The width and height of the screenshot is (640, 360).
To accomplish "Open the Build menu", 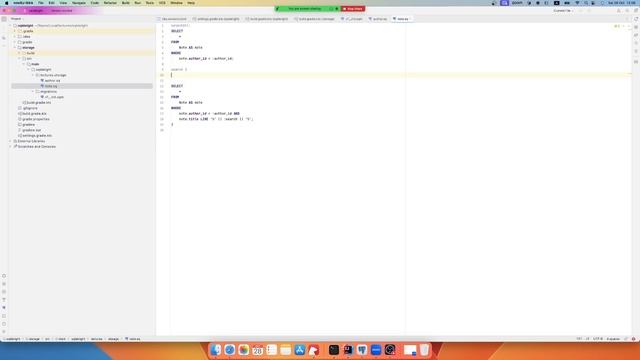I will [x=125, y=3].
